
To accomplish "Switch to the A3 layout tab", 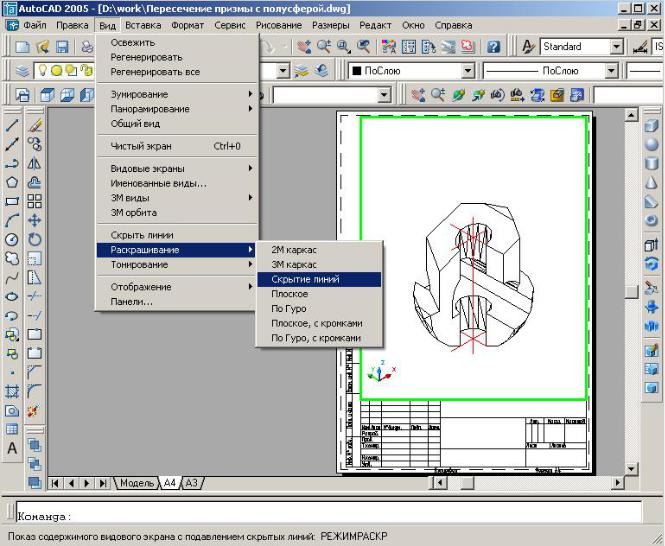I will click(192, 483).
